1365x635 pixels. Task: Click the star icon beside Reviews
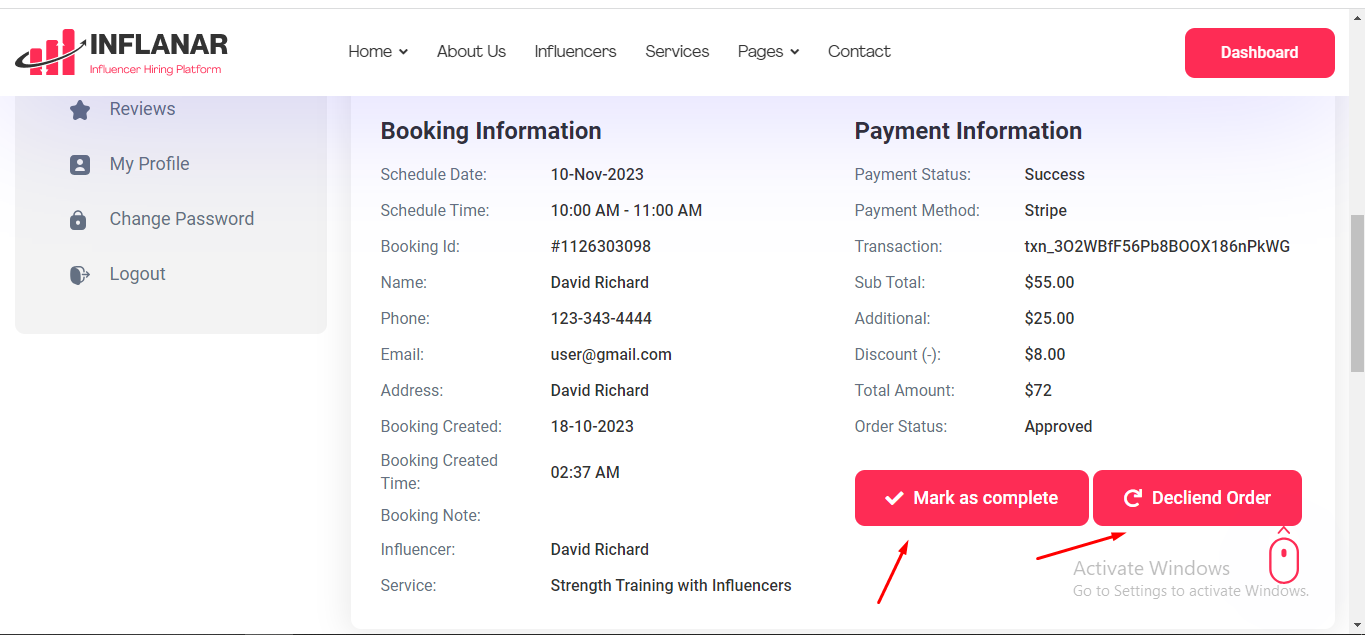80,110
